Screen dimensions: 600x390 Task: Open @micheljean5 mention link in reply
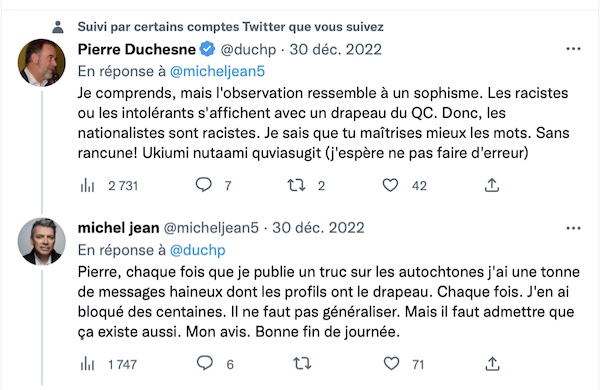click(x=217, y=71)
